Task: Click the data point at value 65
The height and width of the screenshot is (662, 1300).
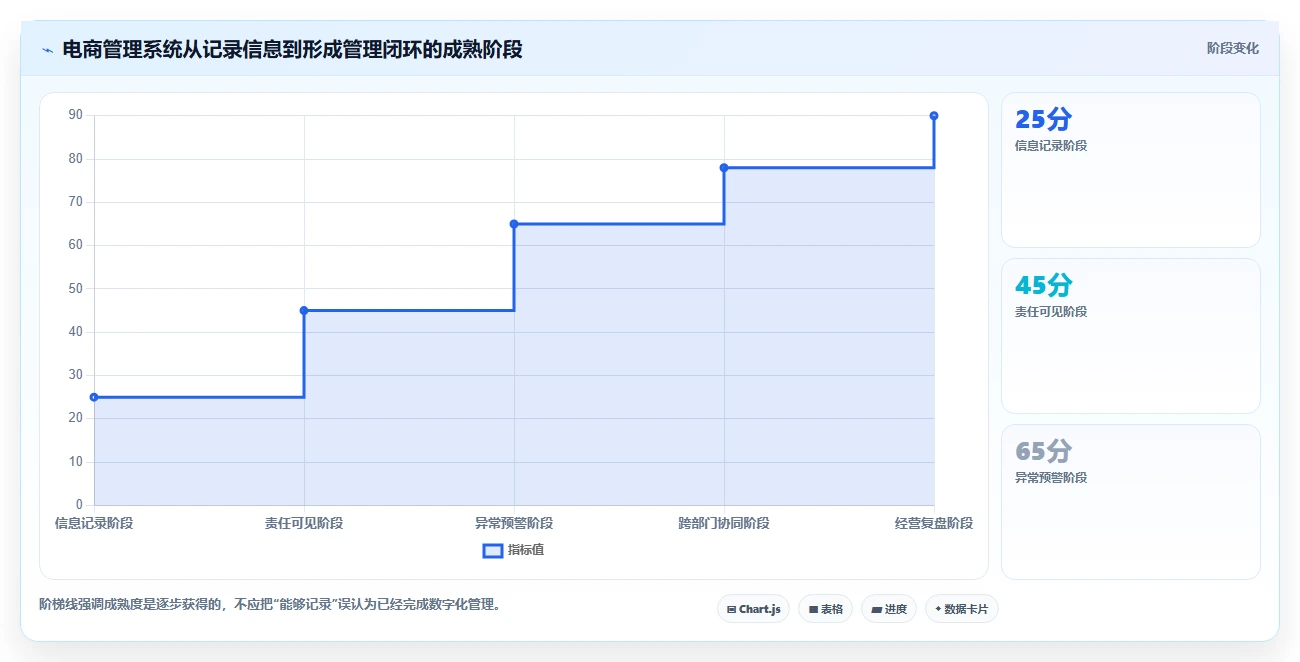Action: (514, 224)
